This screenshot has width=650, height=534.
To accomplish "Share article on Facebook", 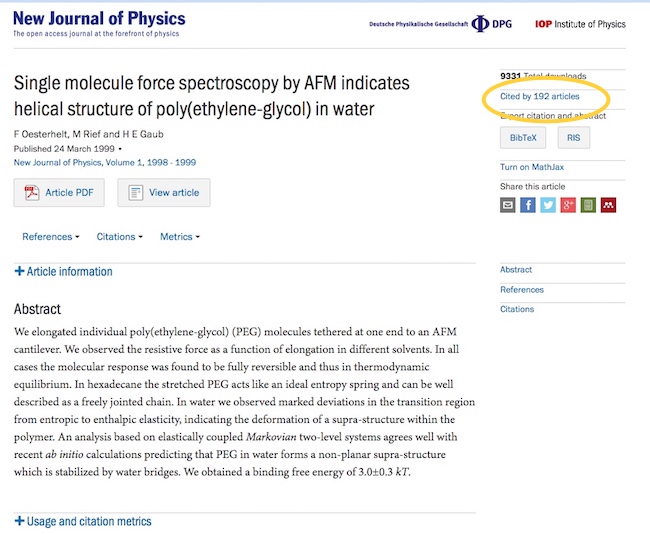I will (x=528, y=205).
